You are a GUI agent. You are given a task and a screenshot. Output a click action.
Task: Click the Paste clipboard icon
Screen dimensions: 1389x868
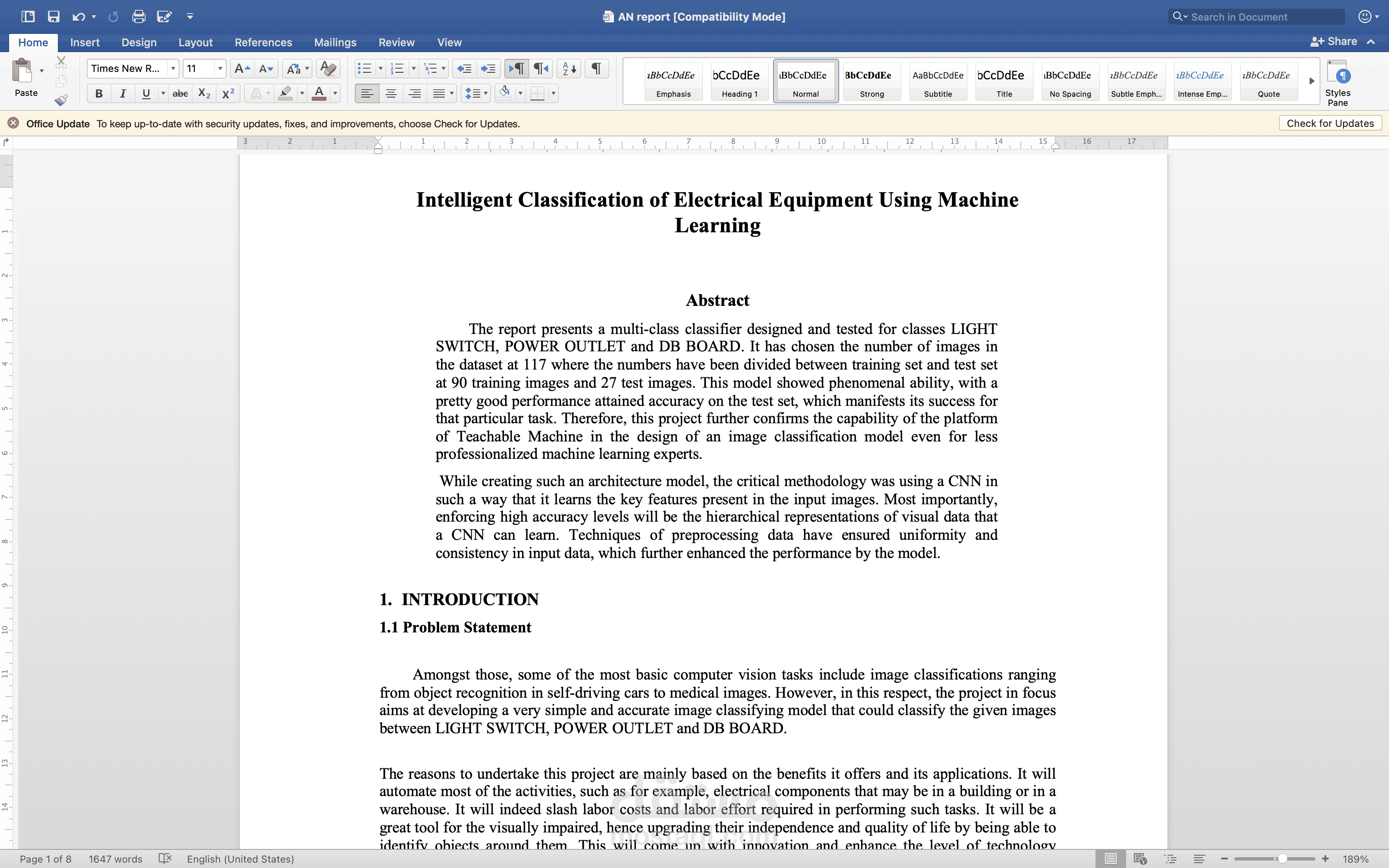click(23, 71)
